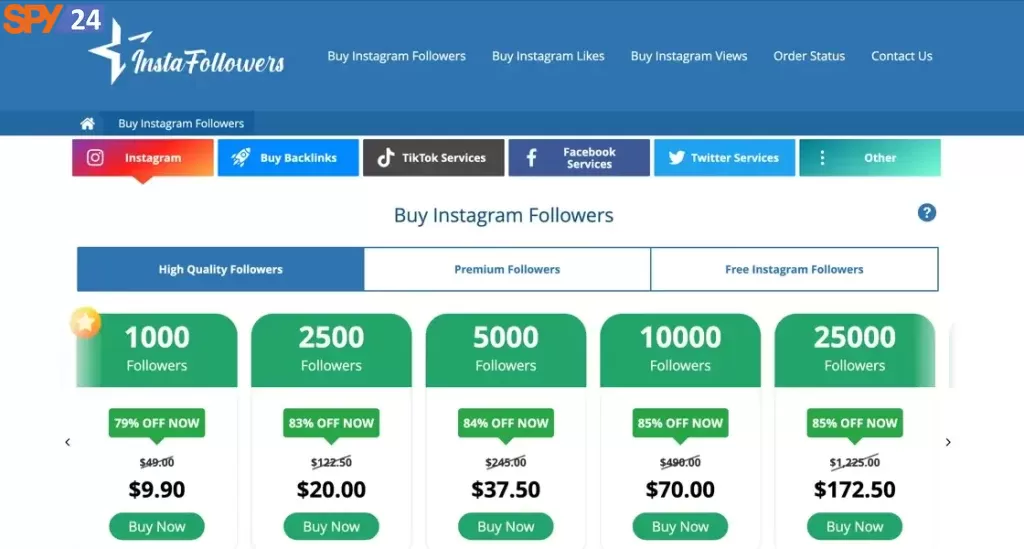
Task: Open Buy Instagram Likes menu item
Action: [548, 56]
